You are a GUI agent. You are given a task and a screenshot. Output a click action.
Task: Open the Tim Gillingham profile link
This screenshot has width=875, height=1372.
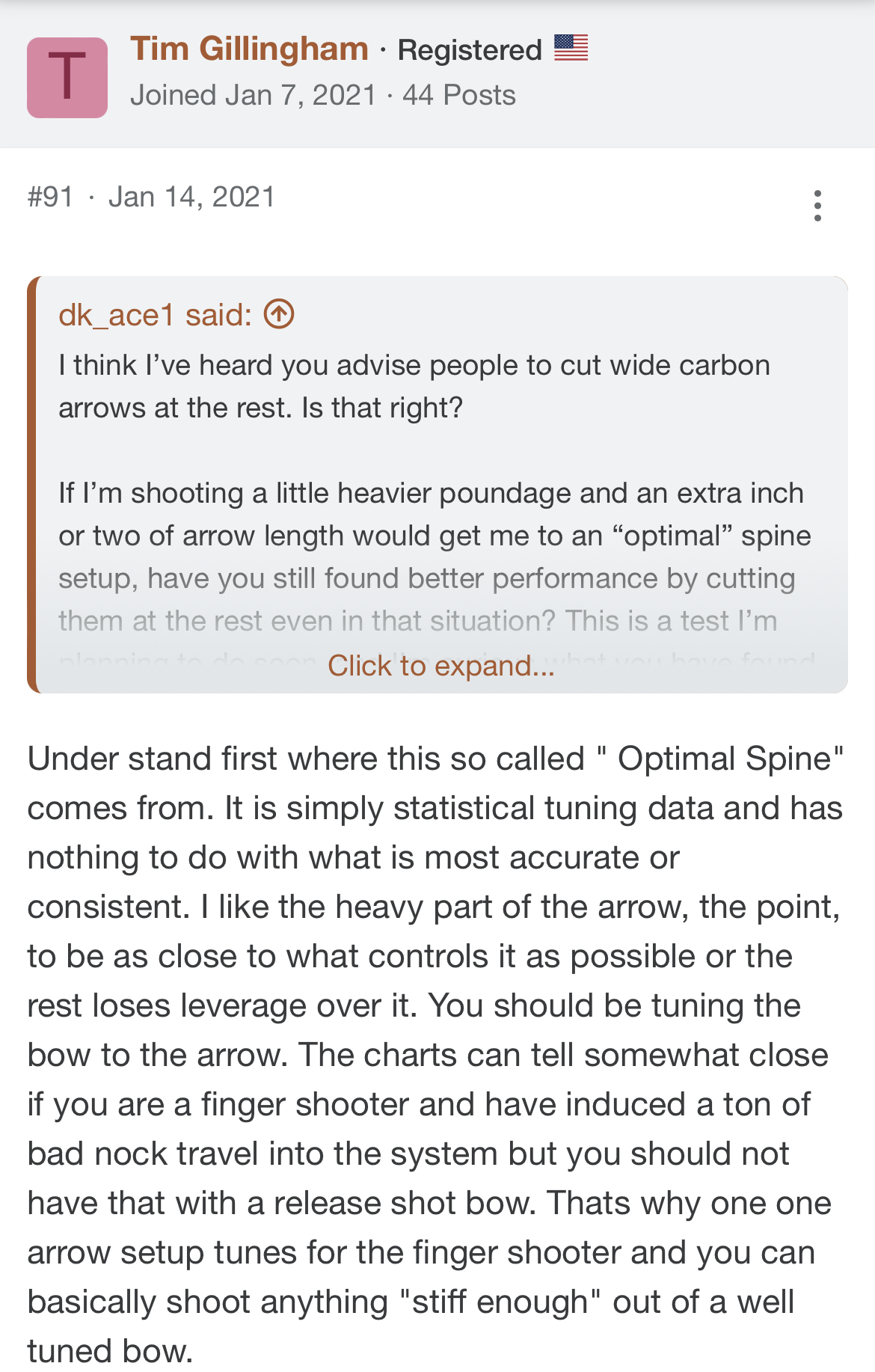coord(249,49)
